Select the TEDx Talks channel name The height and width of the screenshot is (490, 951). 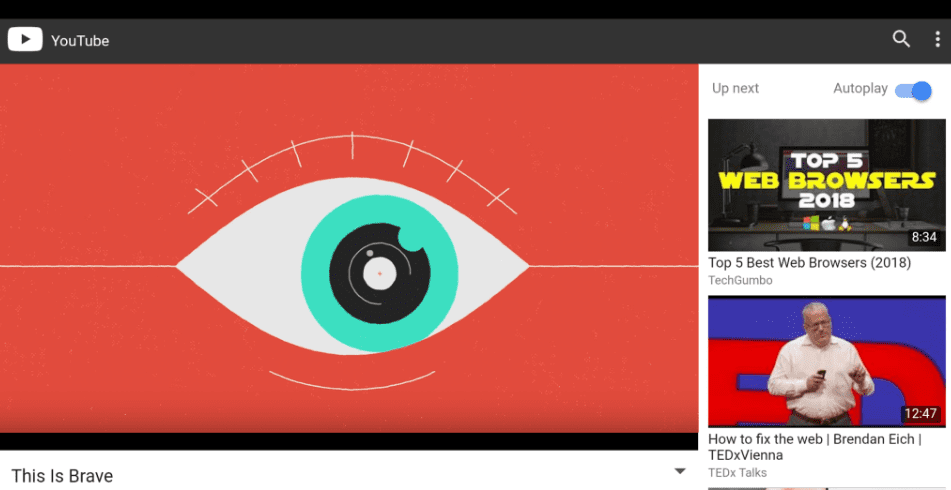pos(738,472)
